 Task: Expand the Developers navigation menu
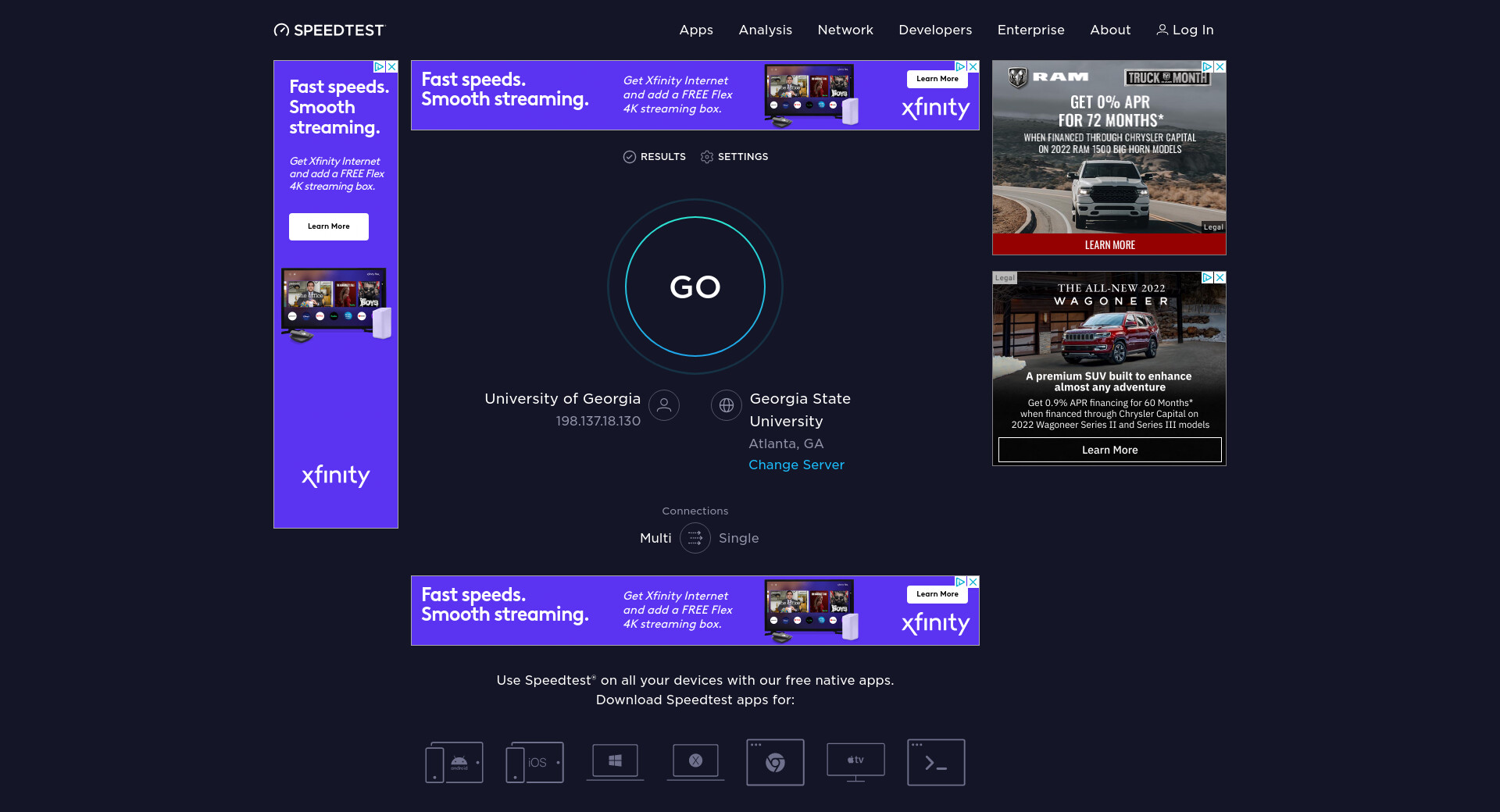[x=935, y=30]
